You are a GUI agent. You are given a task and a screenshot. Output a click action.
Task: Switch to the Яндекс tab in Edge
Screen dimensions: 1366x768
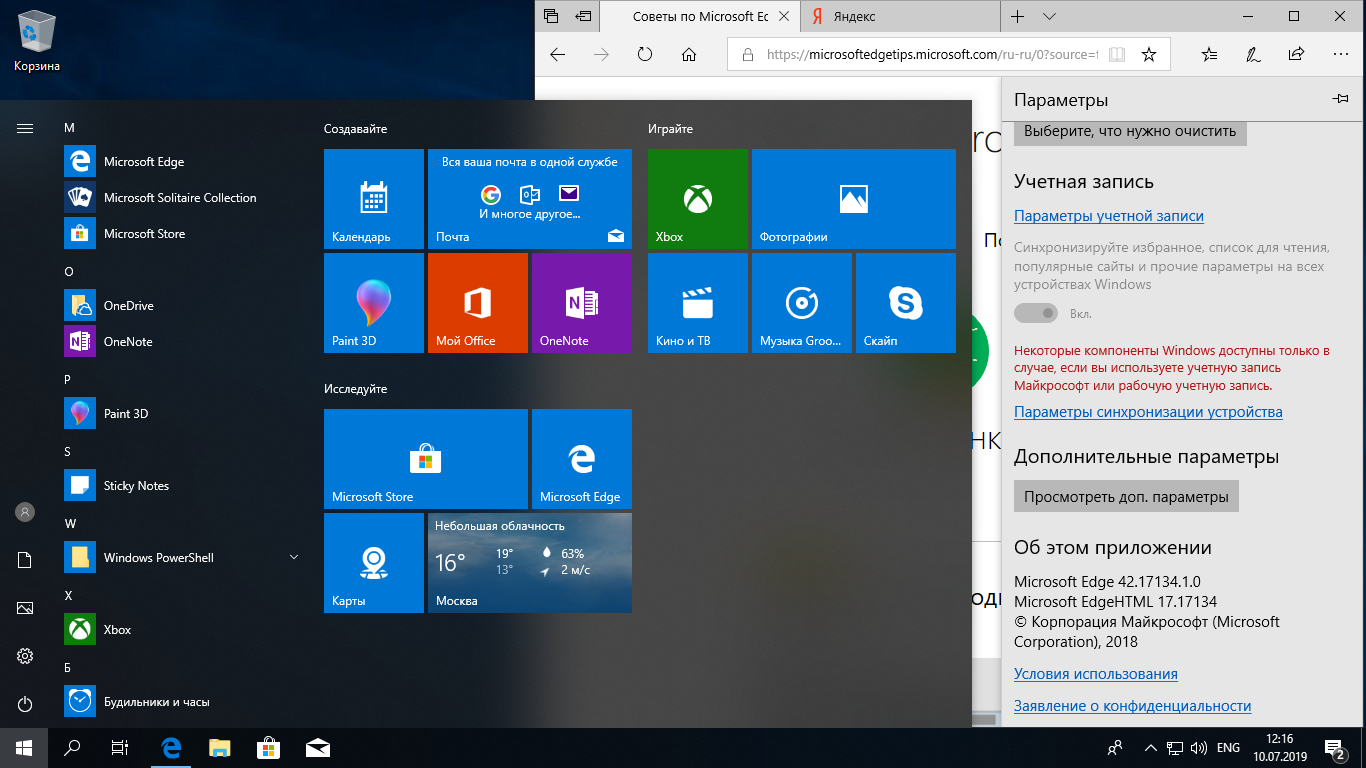coord(900,17)
